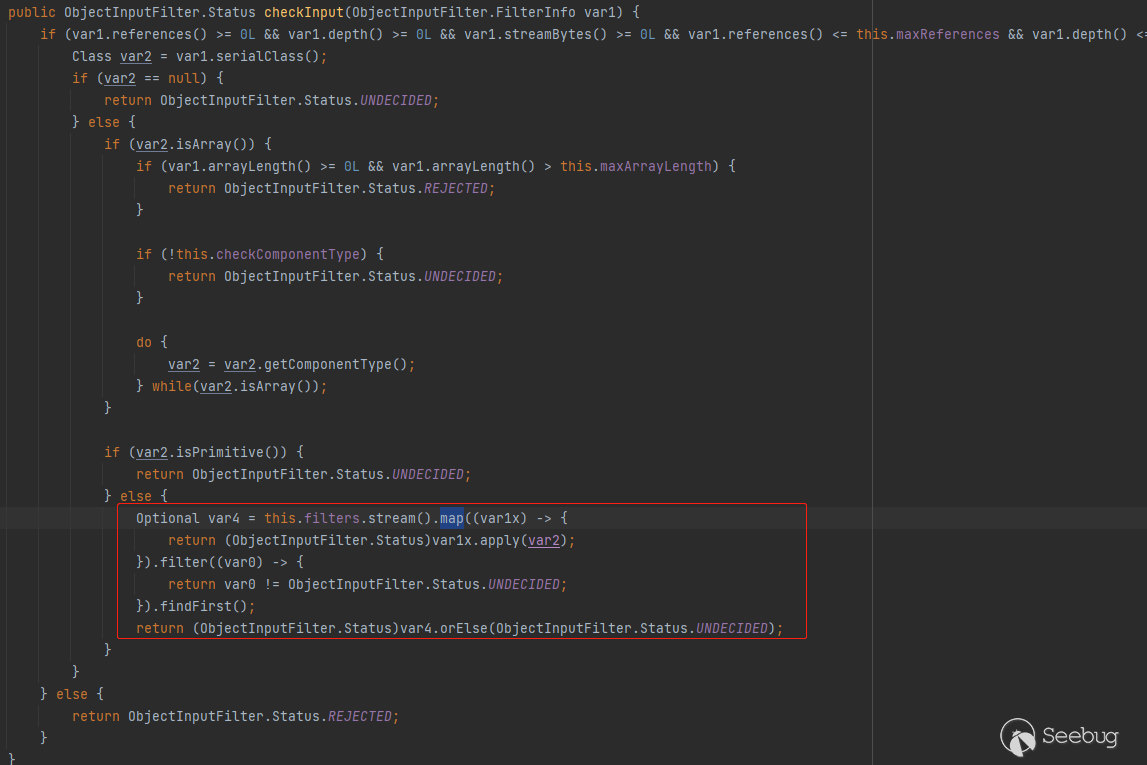Click the findFirst() method call

pyautogui.click(x=204, y=606)
